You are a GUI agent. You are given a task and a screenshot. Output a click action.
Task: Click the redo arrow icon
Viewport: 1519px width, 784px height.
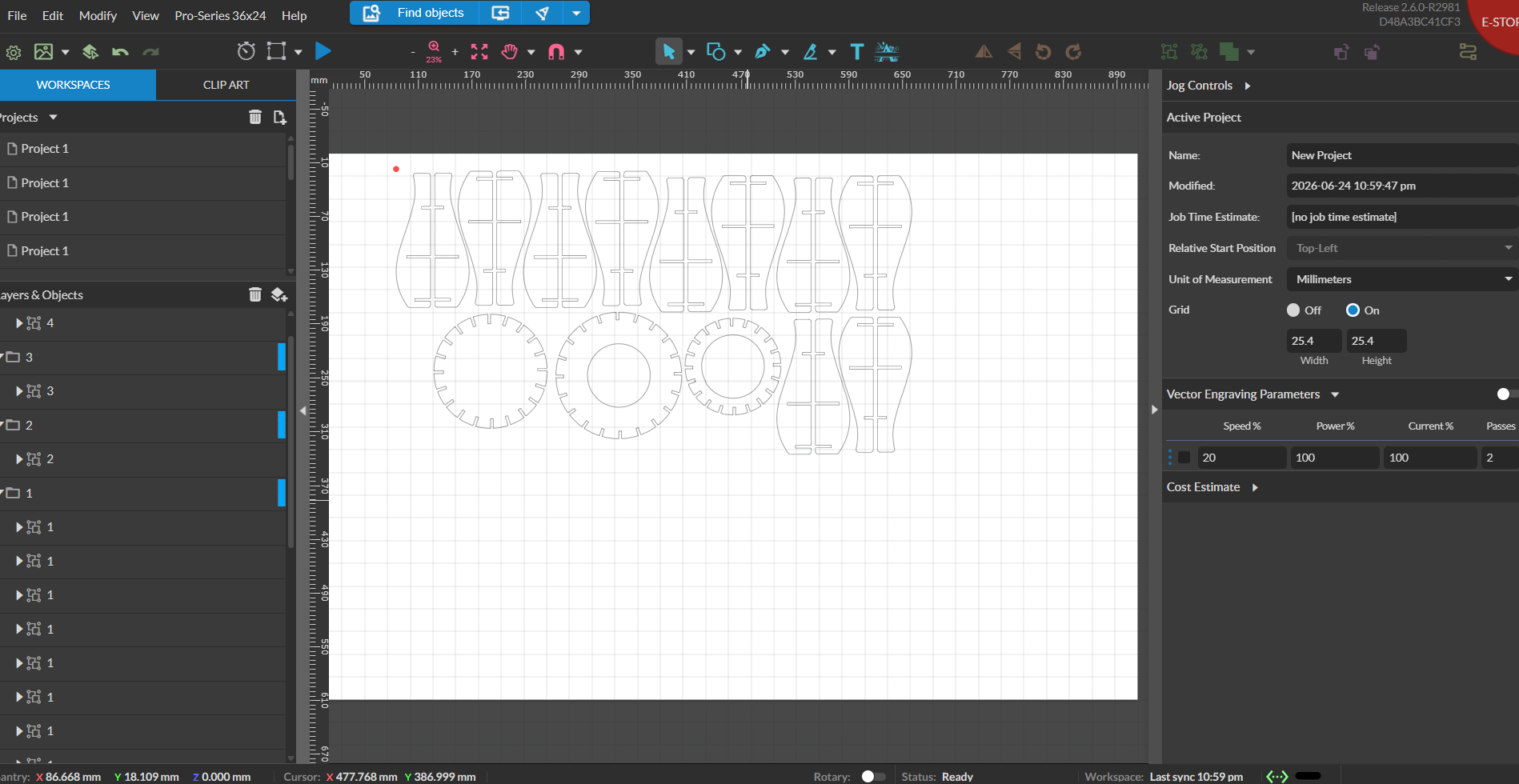150,53
